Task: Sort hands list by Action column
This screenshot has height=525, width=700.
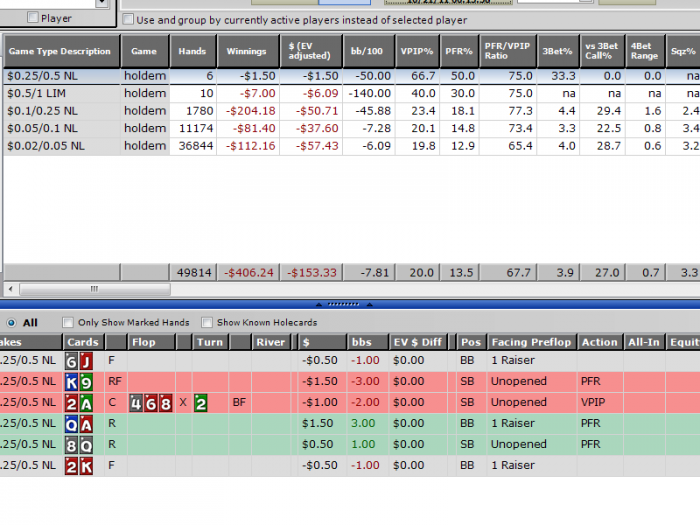Action: coord(600,342)
